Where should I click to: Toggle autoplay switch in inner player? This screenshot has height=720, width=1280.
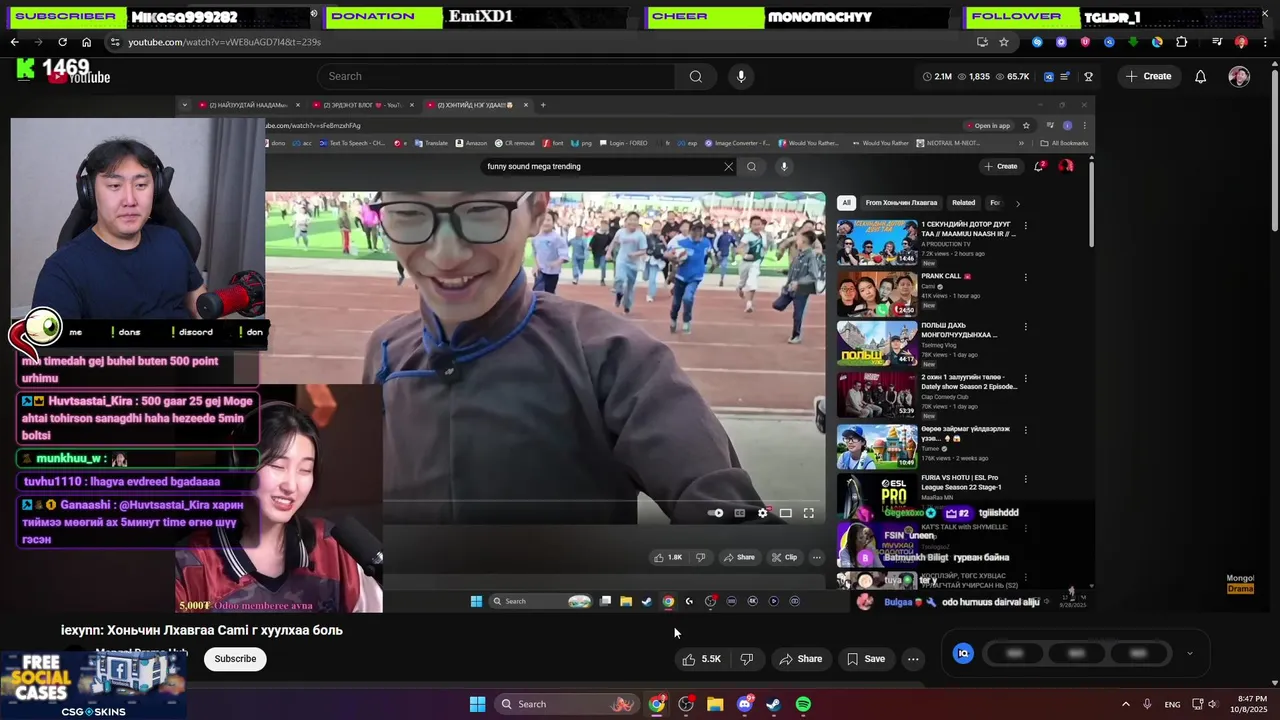coord(716,513)
